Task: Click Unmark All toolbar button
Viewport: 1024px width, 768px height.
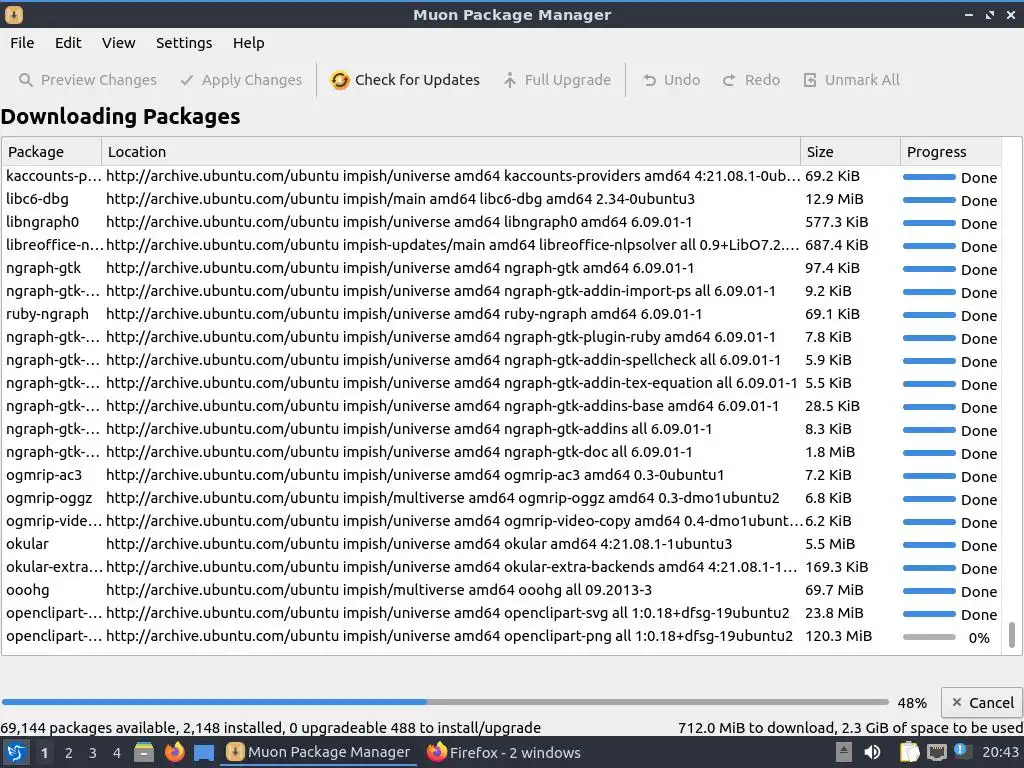Action: [852, 80]
